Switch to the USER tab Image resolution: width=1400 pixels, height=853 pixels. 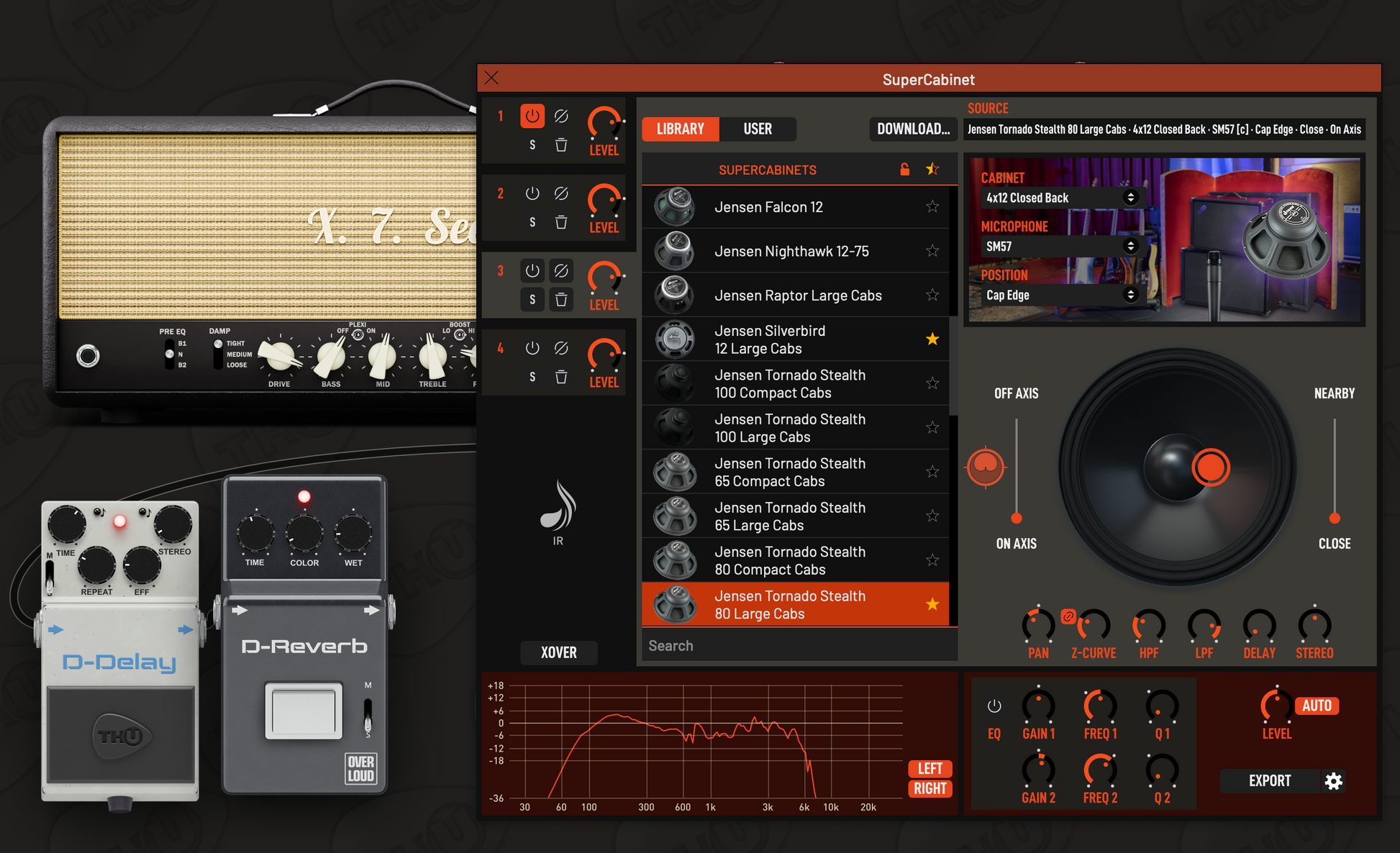tap(757, 129)
